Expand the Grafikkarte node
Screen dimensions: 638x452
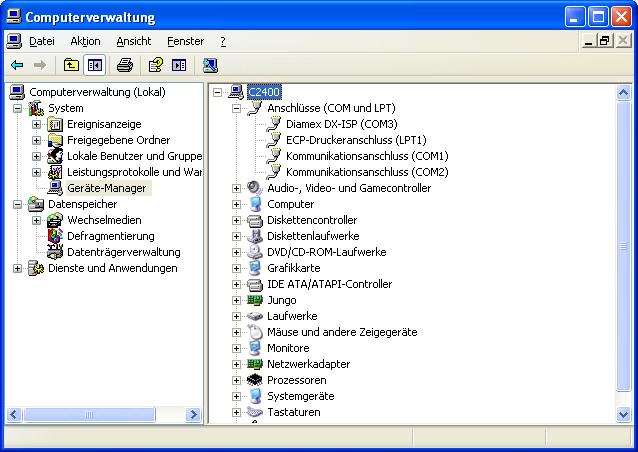236,269
